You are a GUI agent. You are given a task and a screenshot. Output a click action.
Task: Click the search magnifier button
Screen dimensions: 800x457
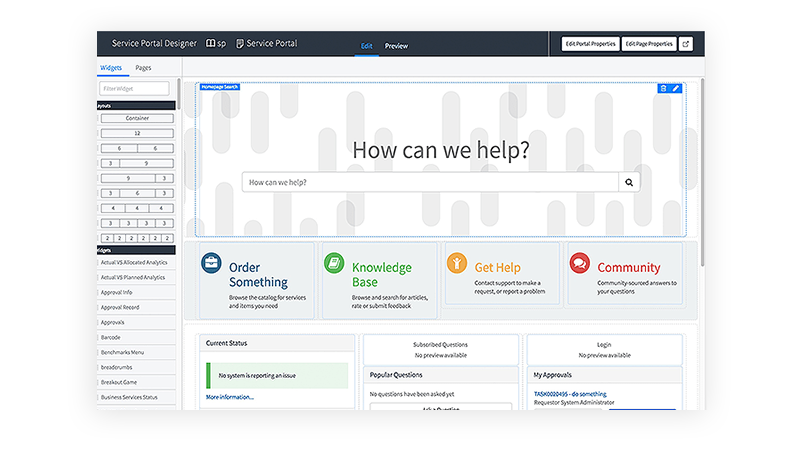point(629,182)
